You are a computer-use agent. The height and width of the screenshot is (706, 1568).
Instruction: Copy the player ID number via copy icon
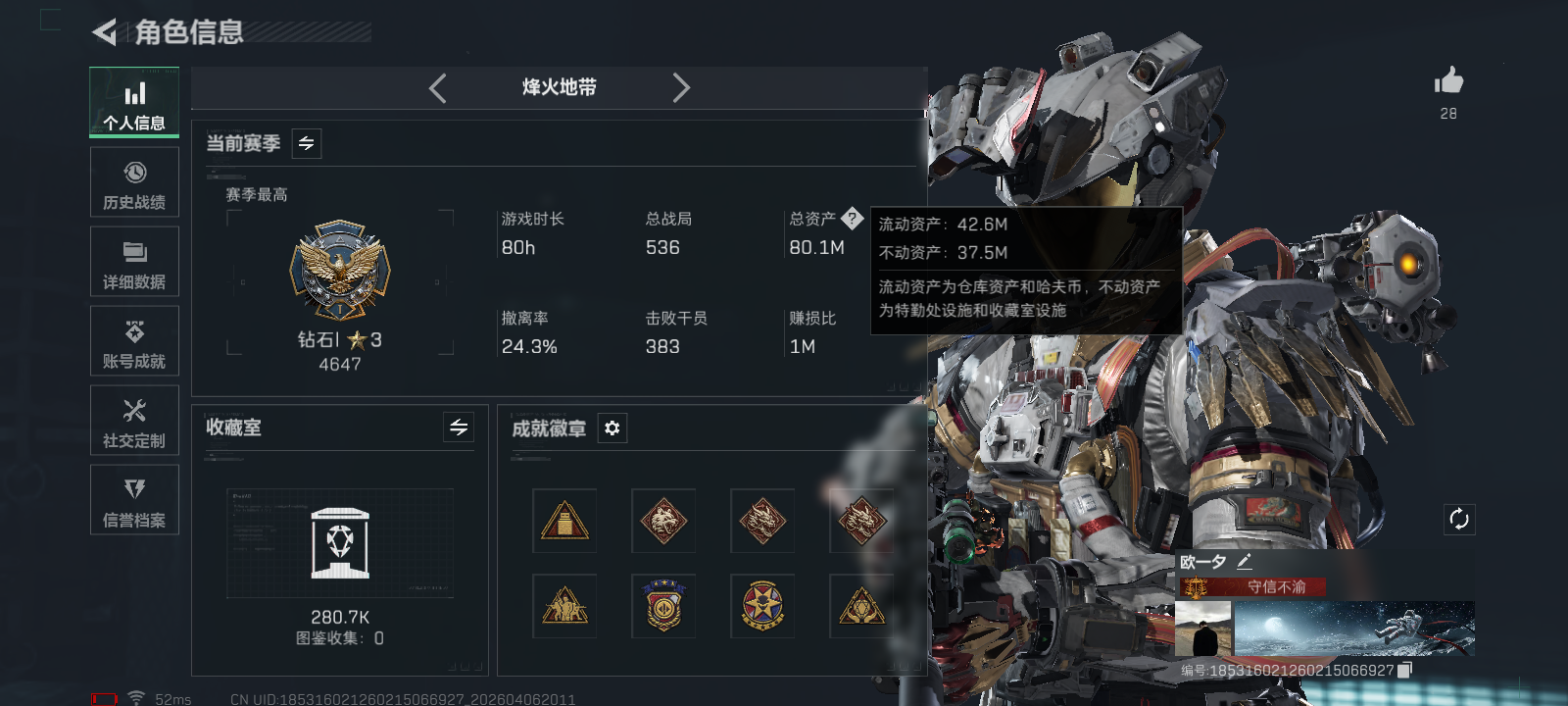(x=1404, y=670)
